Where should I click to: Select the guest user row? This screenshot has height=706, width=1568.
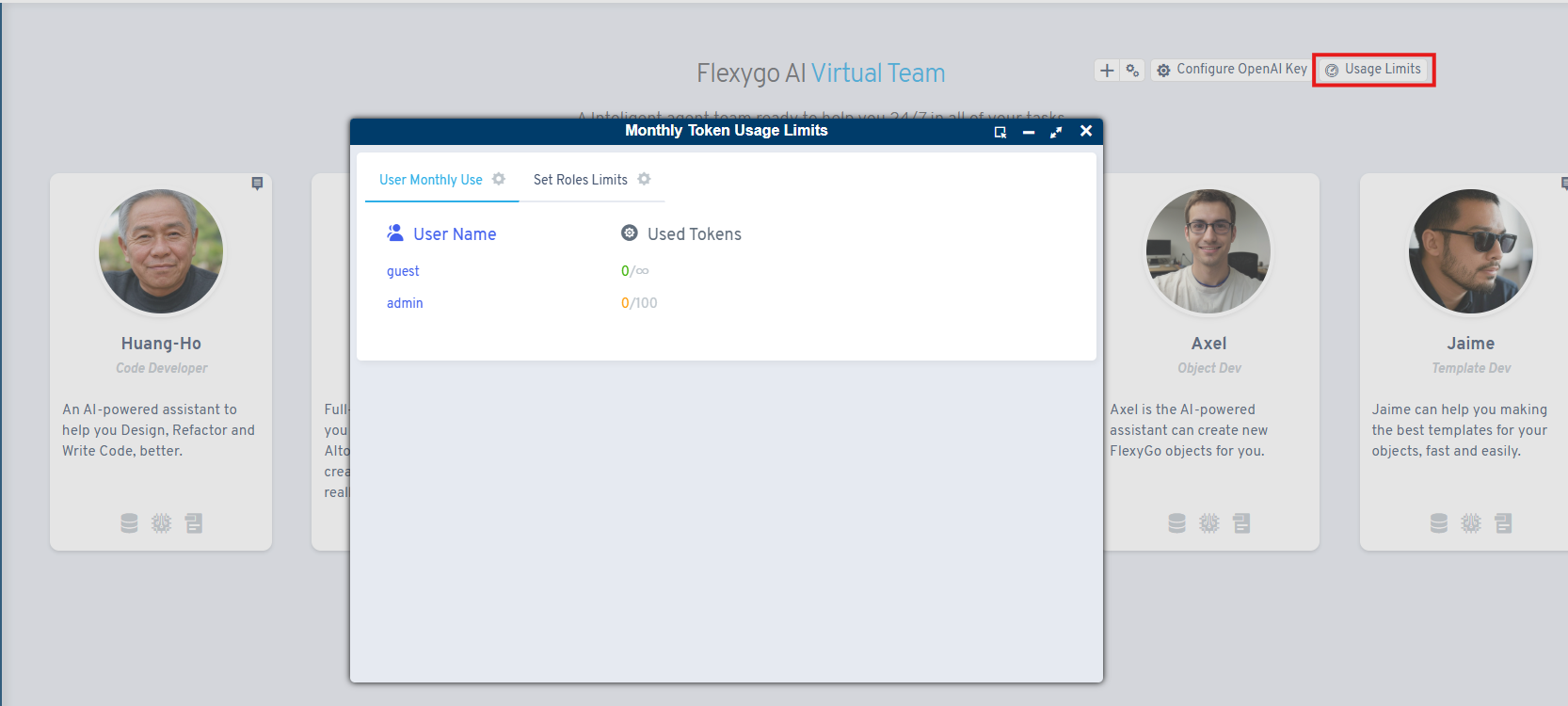(x=403, y=271)
